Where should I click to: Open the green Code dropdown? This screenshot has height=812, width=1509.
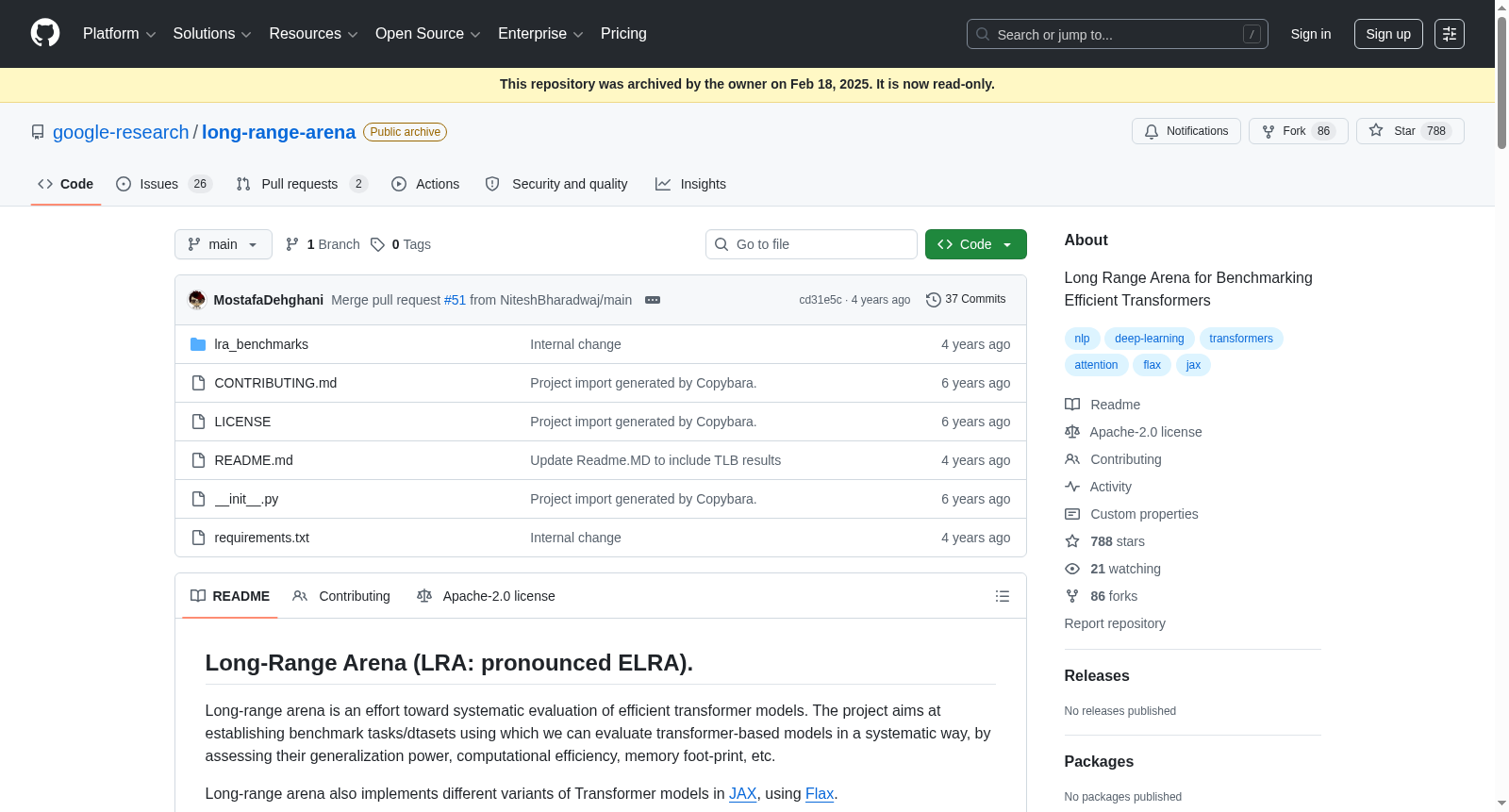point(975,244)
